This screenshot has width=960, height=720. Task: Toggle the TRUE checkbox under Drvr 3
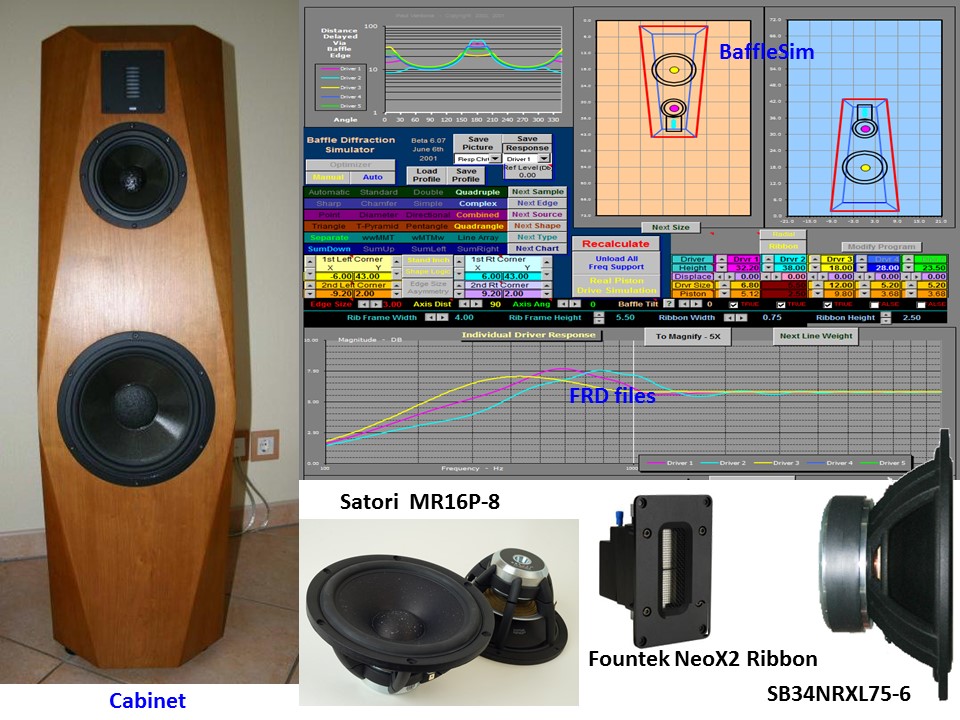click(828, 305)
